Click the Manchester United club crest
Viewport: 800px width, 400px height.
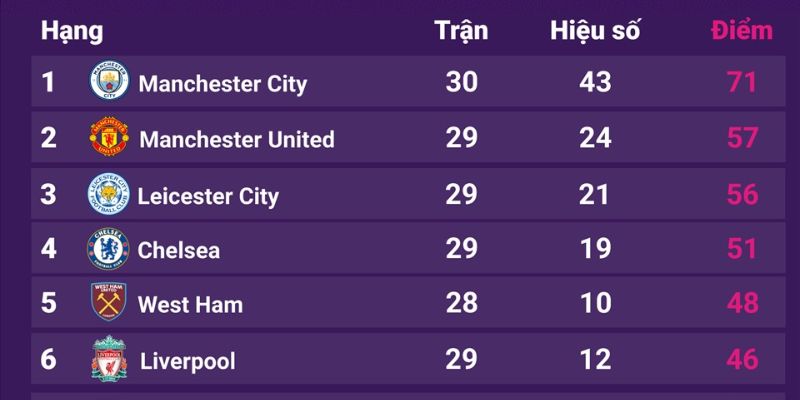109,138
